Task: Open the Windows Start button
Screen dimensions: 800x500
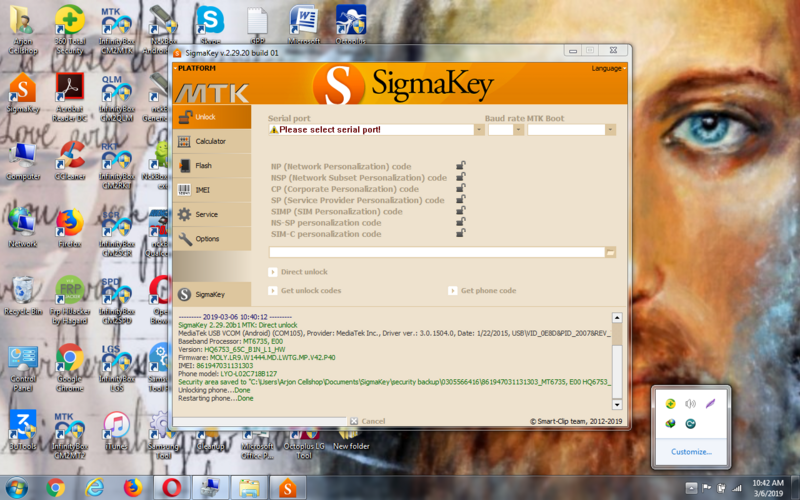Action: 16,488
